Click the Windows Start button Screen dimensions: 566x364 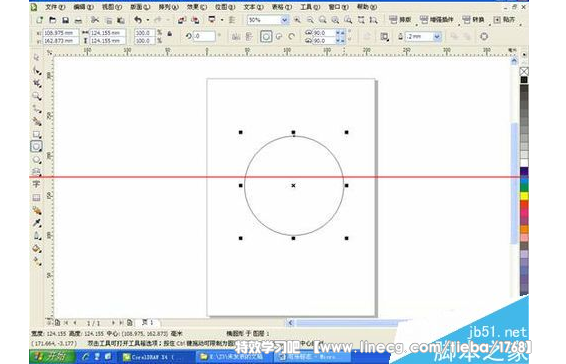tap(52, 357)
